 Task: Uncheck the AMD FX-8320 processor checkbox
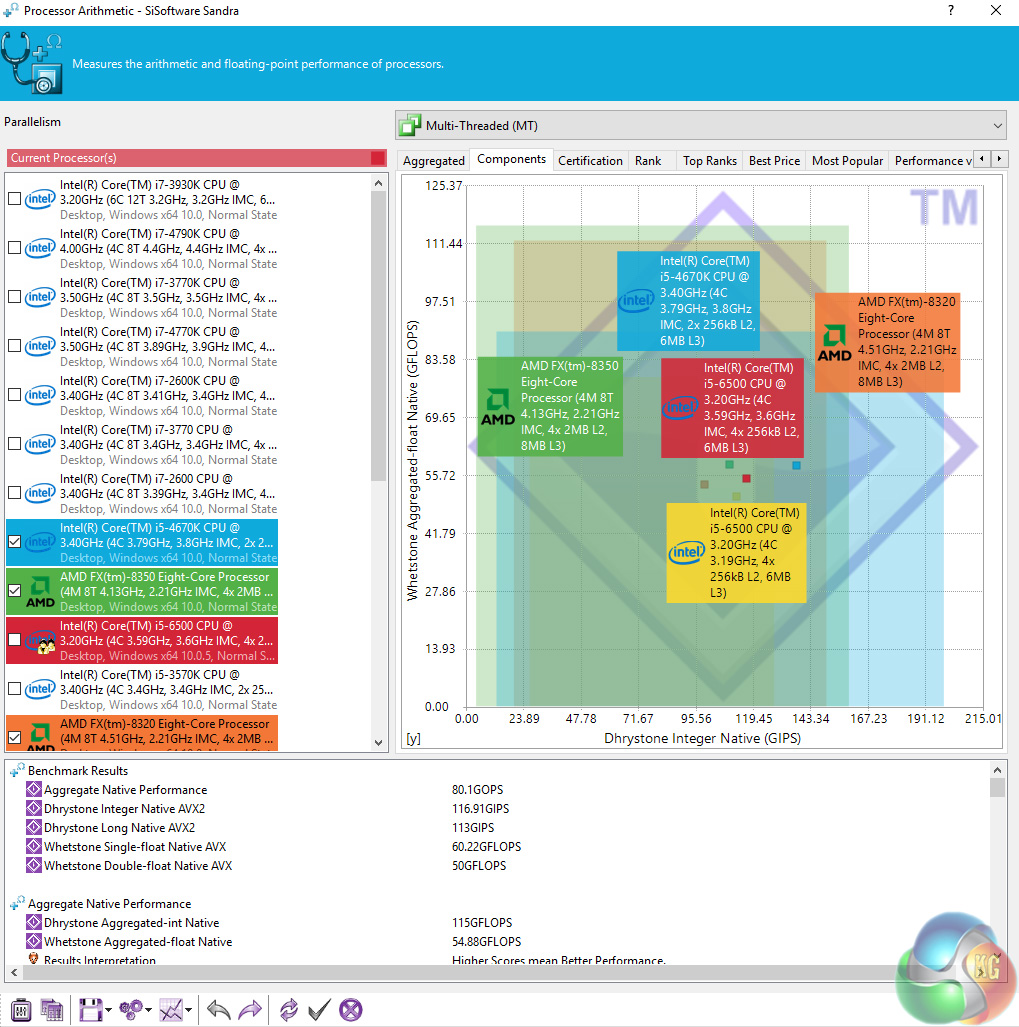[x=14, y=738]
